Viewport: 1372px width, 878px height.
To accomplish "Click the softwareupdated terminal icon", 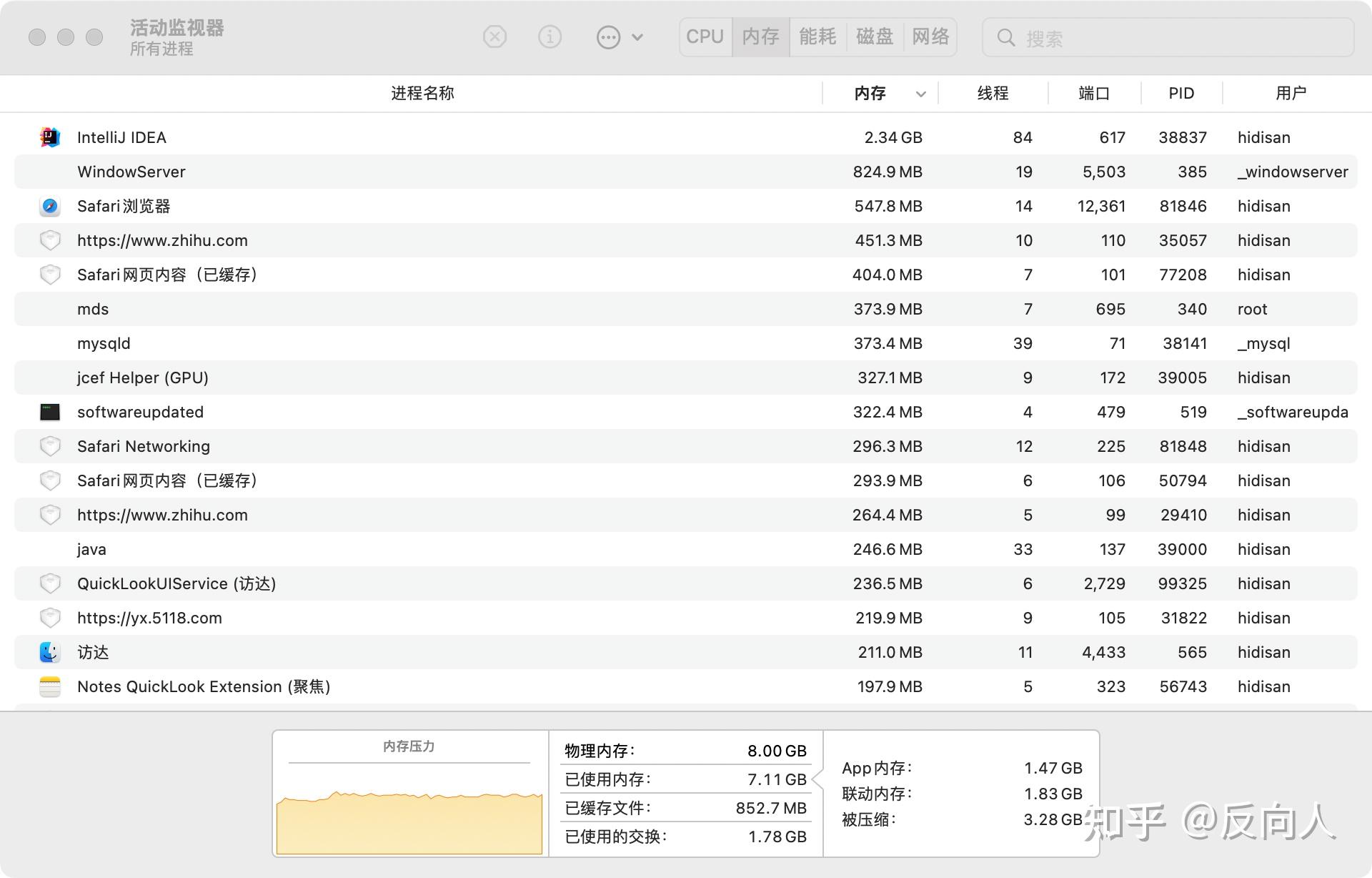I will pos(49,412).
